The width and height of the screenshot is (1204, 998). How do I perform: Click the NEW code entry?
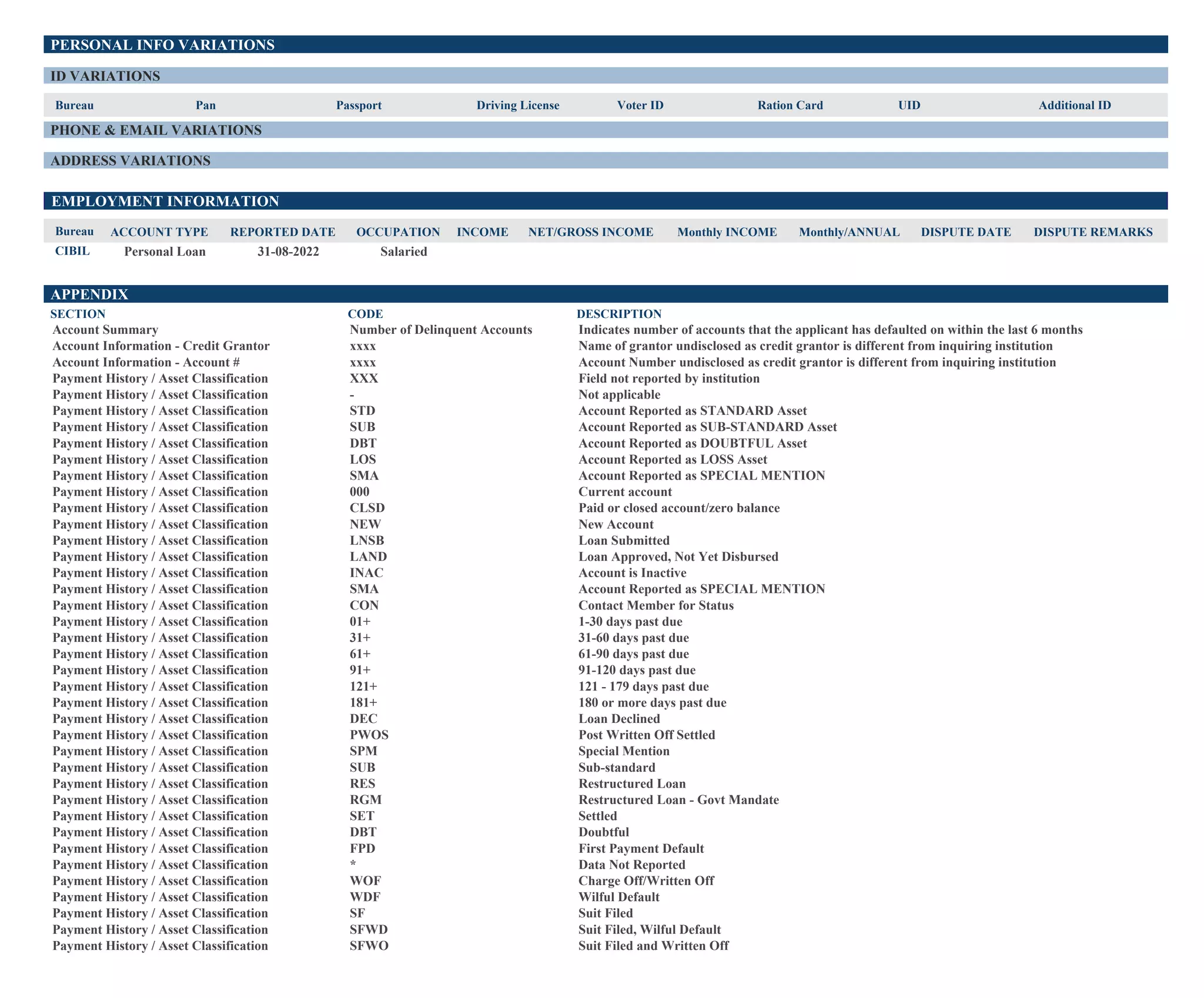pyautogui.click(x=365, y=524)
